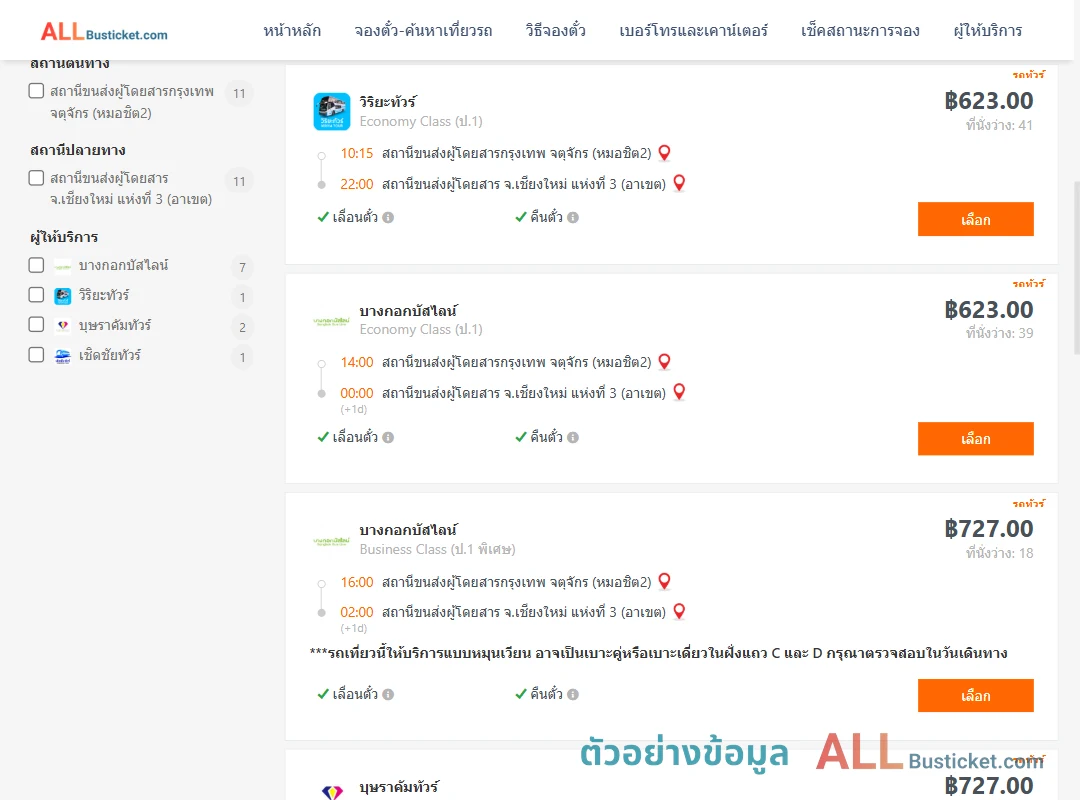
Task: Tick บุษราคัมทัวร์ operator checkbox
Action: (x=37, y=325)
